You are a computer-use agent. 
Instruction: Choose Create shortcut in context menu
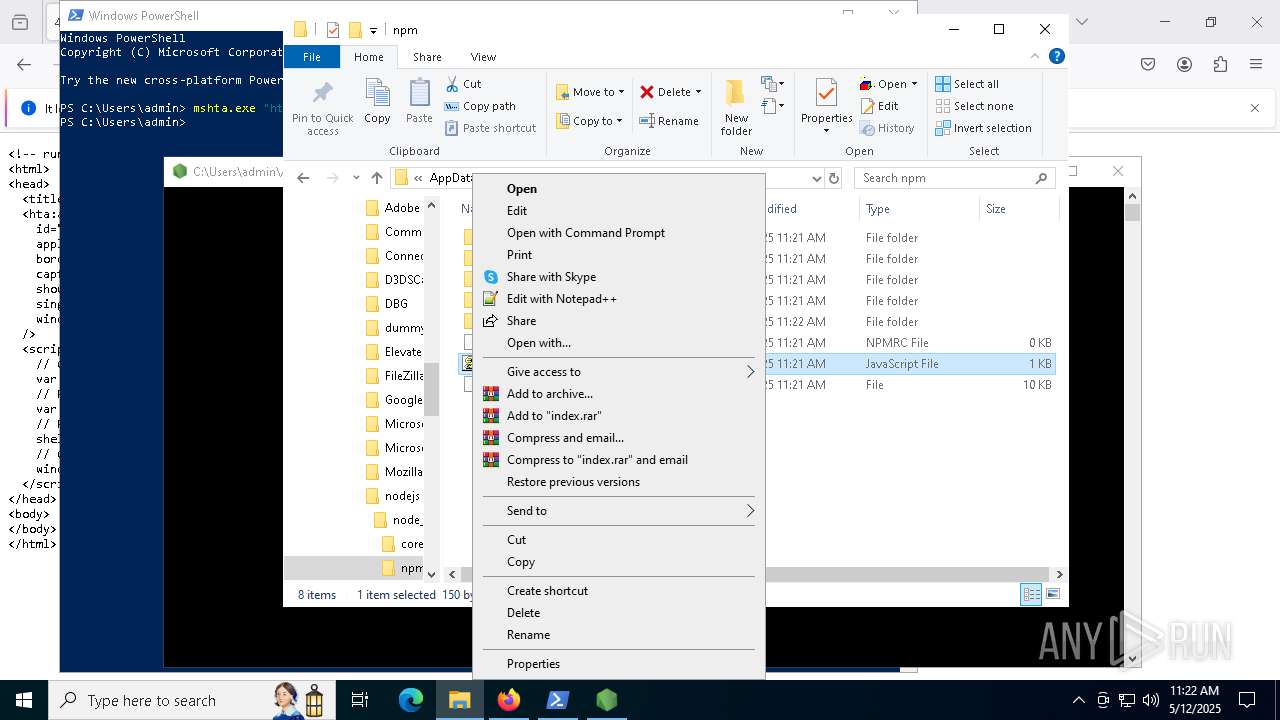tap(618, 591)
